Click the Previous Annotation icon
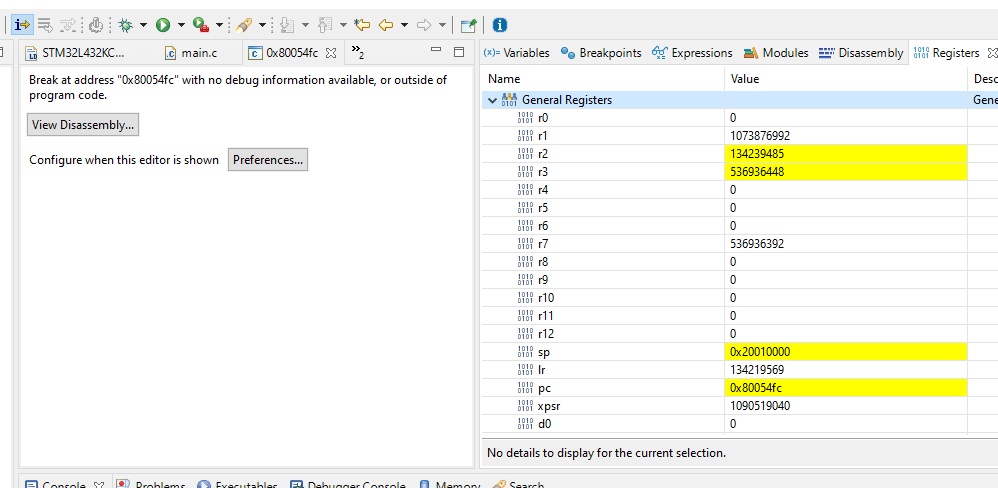 point(325,25)
